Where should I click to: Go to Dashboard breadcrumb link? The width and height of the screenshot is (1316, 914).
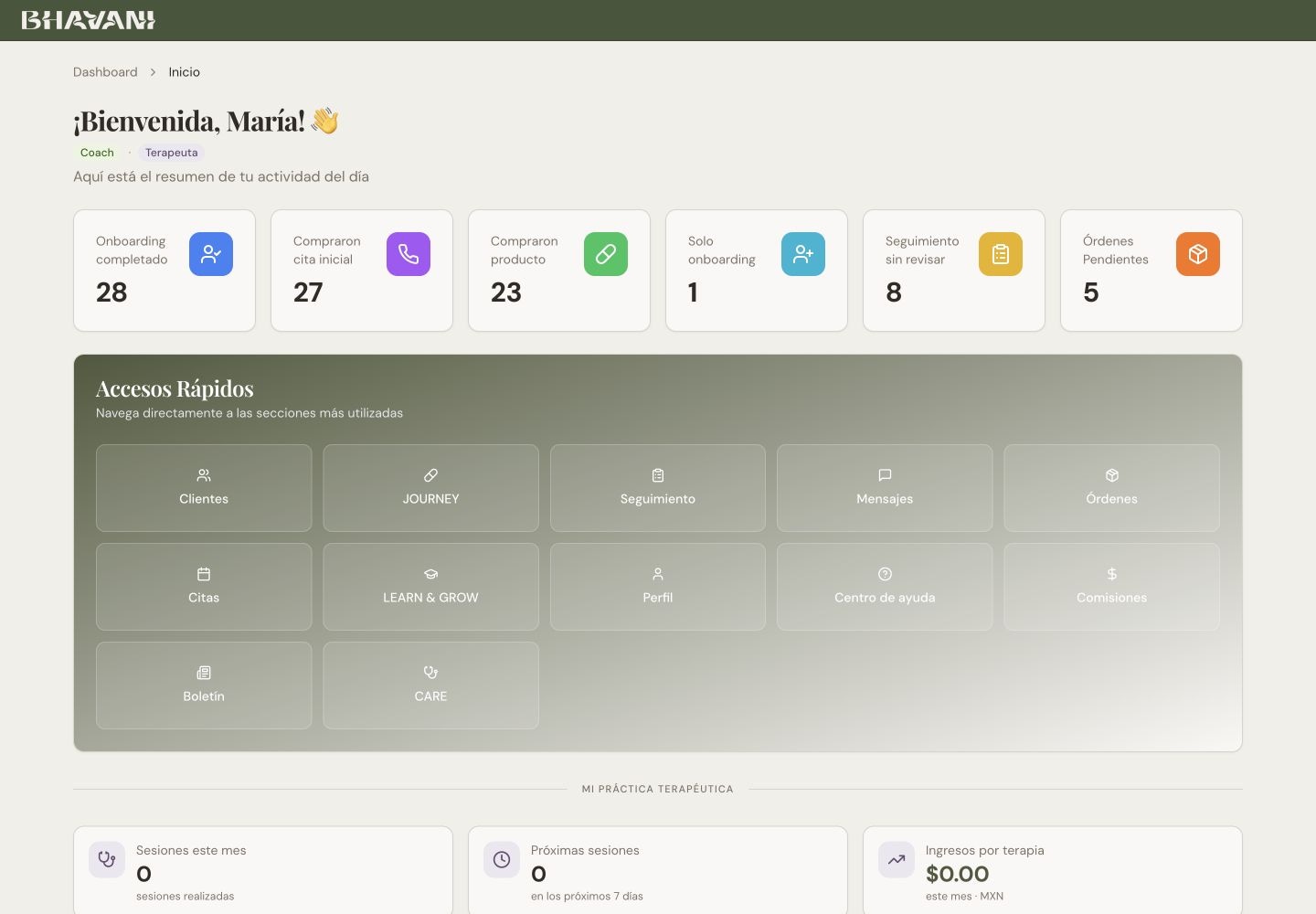[105, 72]
